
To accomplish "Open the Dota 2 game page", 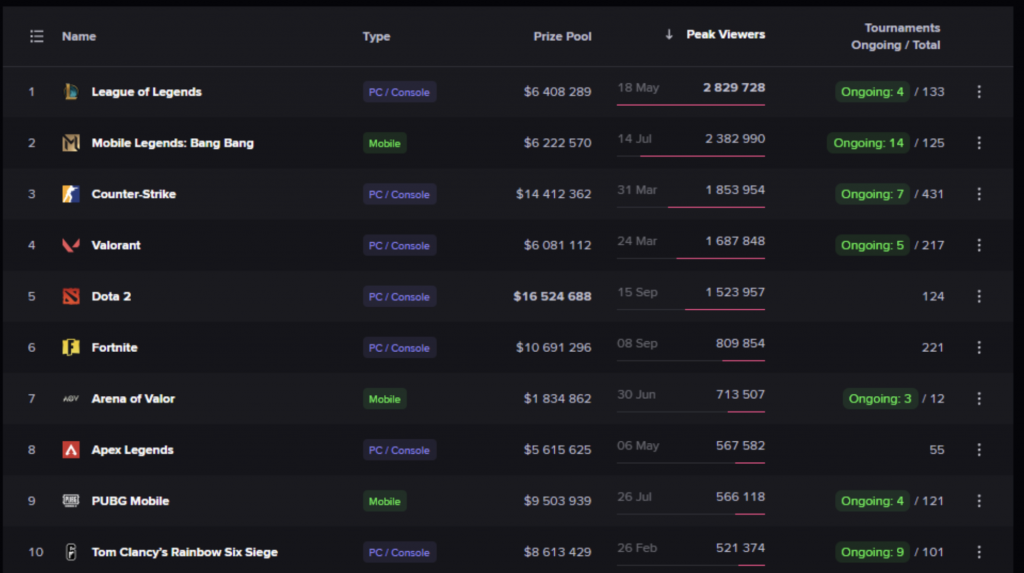I will coord(111,296).
